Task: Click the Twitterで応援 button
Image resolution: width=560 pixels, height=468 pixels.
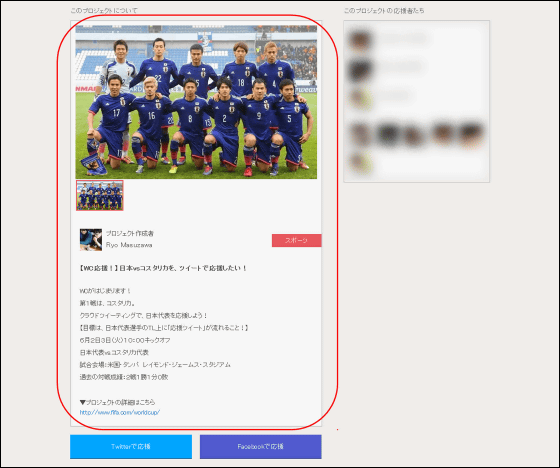Action: [x=131, y=447]
